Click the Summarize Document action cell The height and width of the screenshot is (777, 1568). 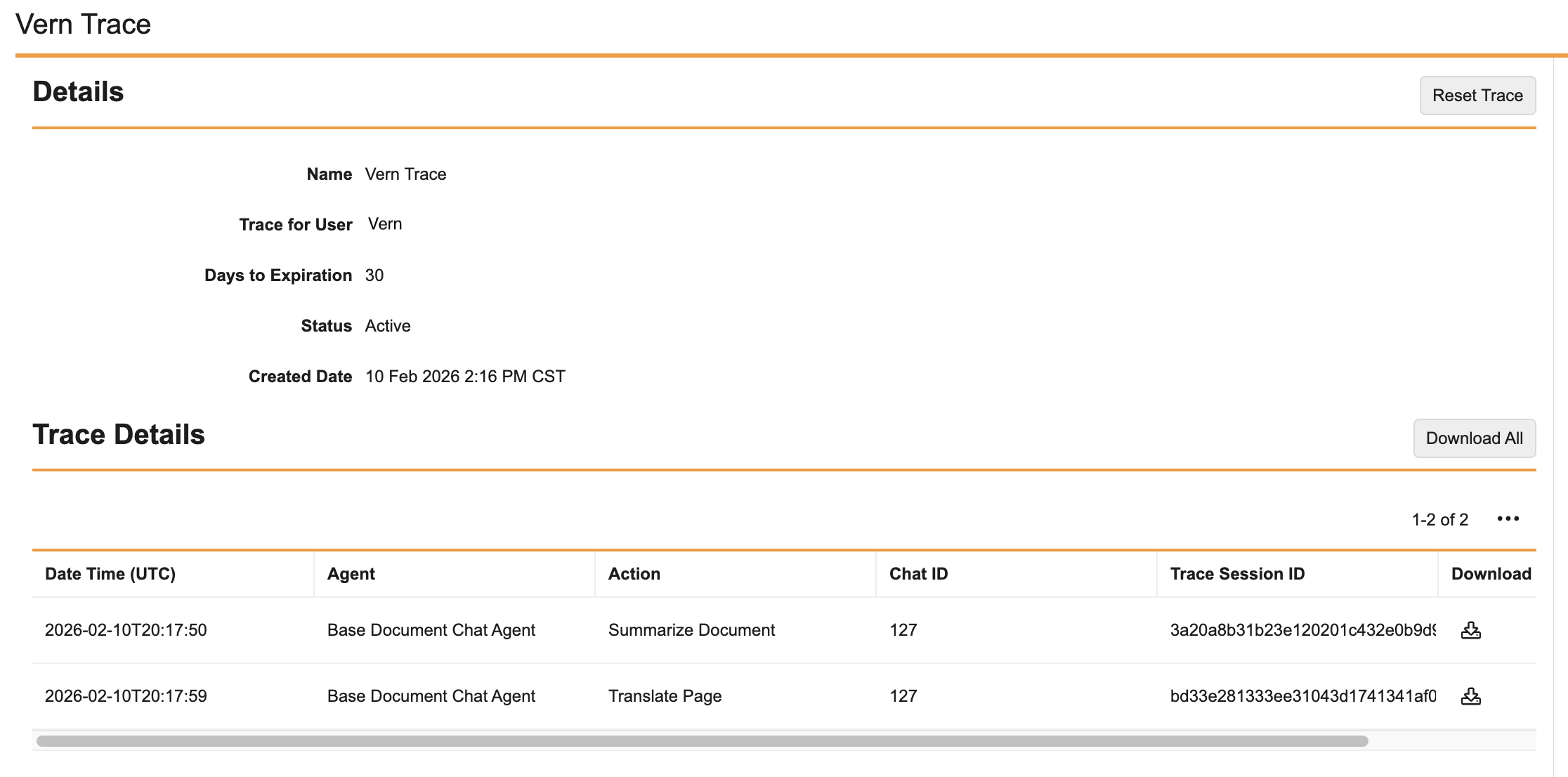pos(691,630)
